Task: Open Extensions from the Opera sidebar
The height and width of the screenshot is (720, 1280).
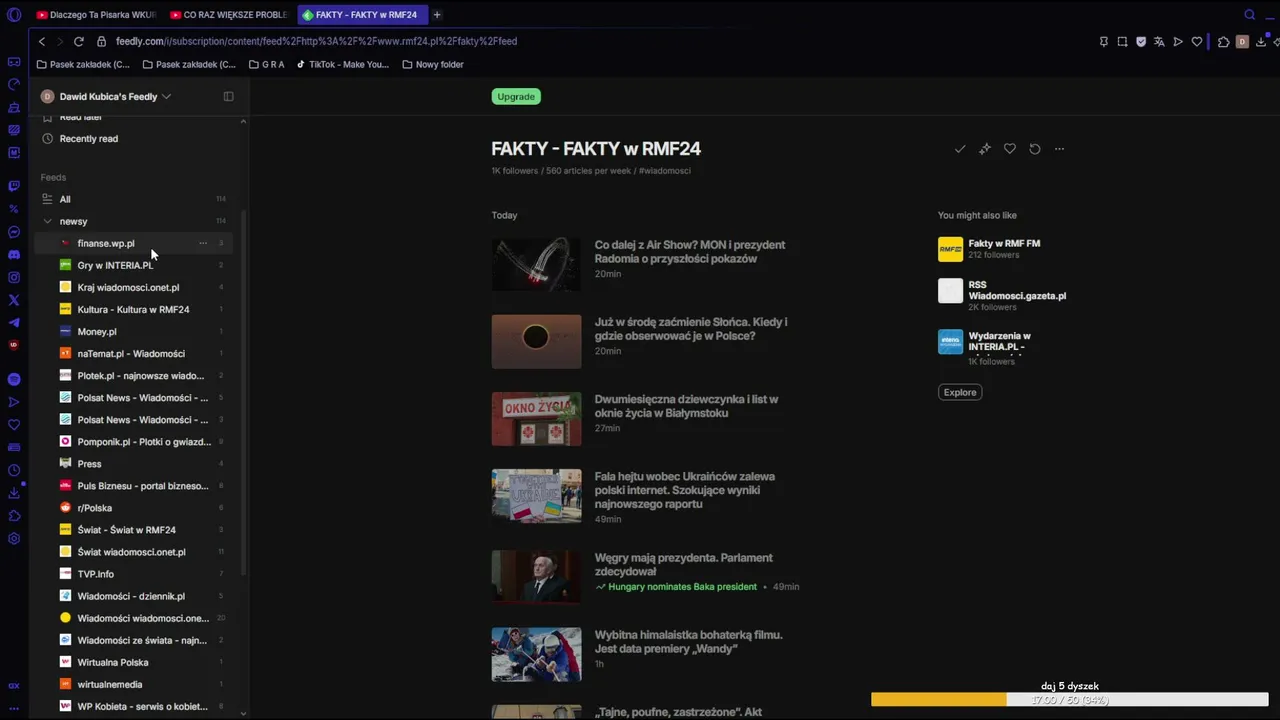Action: pyautogui.click(x=14, y=516)
